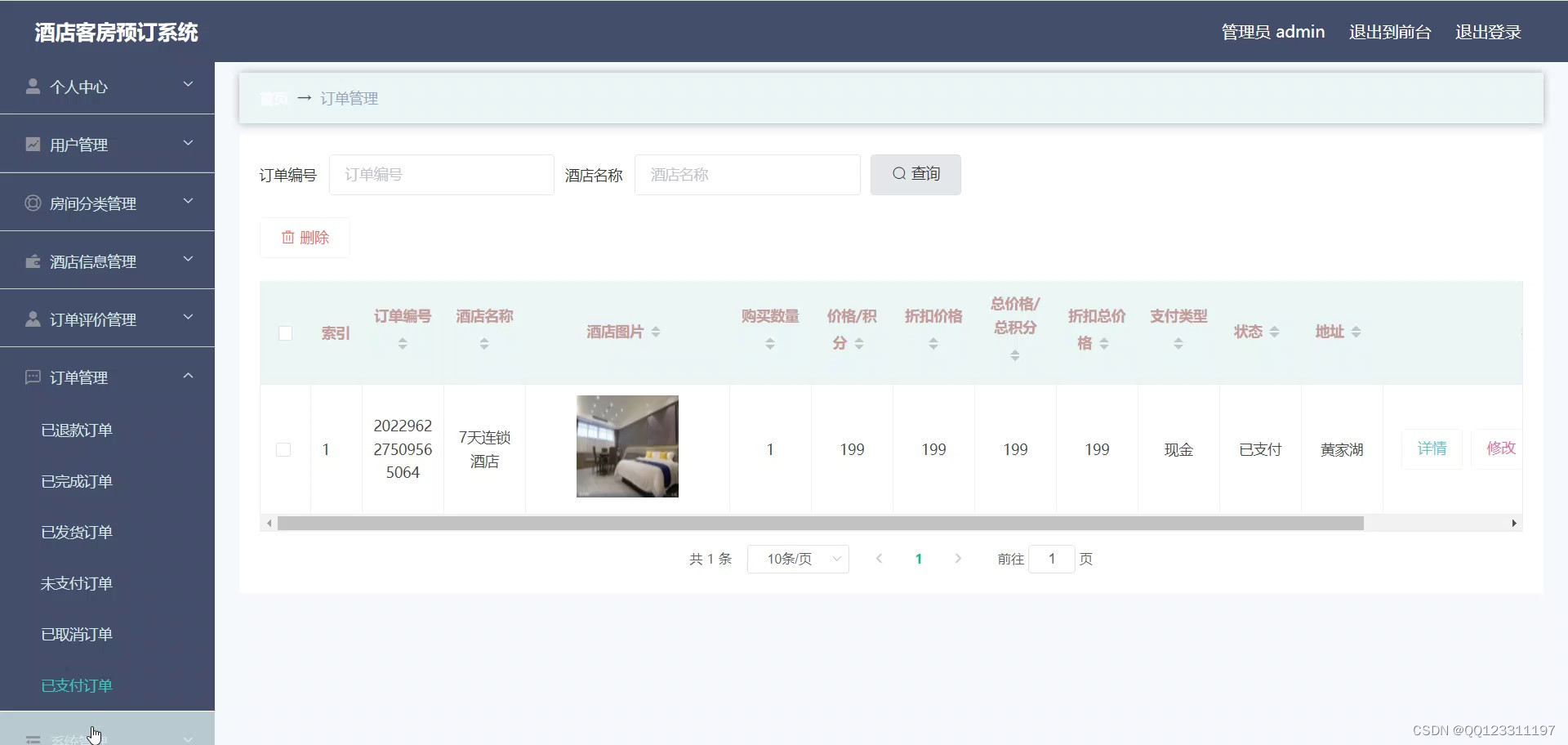The height and width of the screenshot is (745, 1568).
Task: Click 退出登录 logout link
Action: point(1488,32)
